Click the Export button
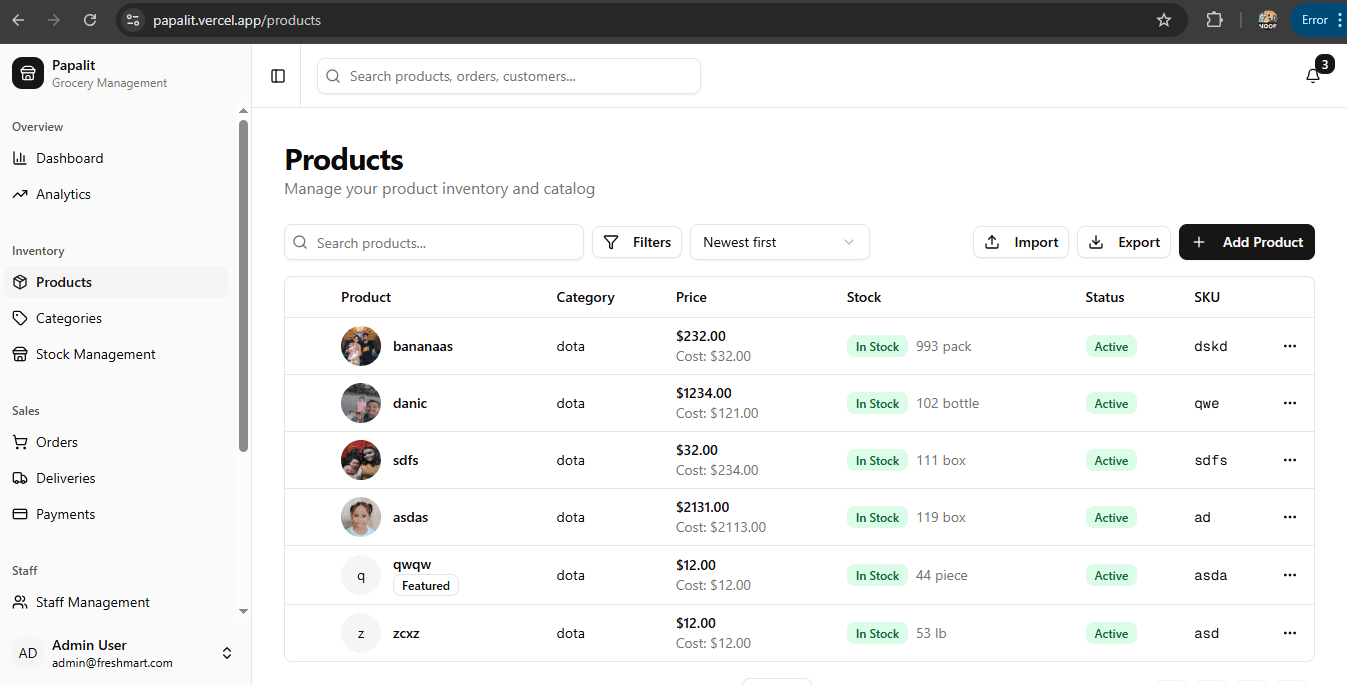This screenshot has height=685, width=1347. pos(1124,242)
